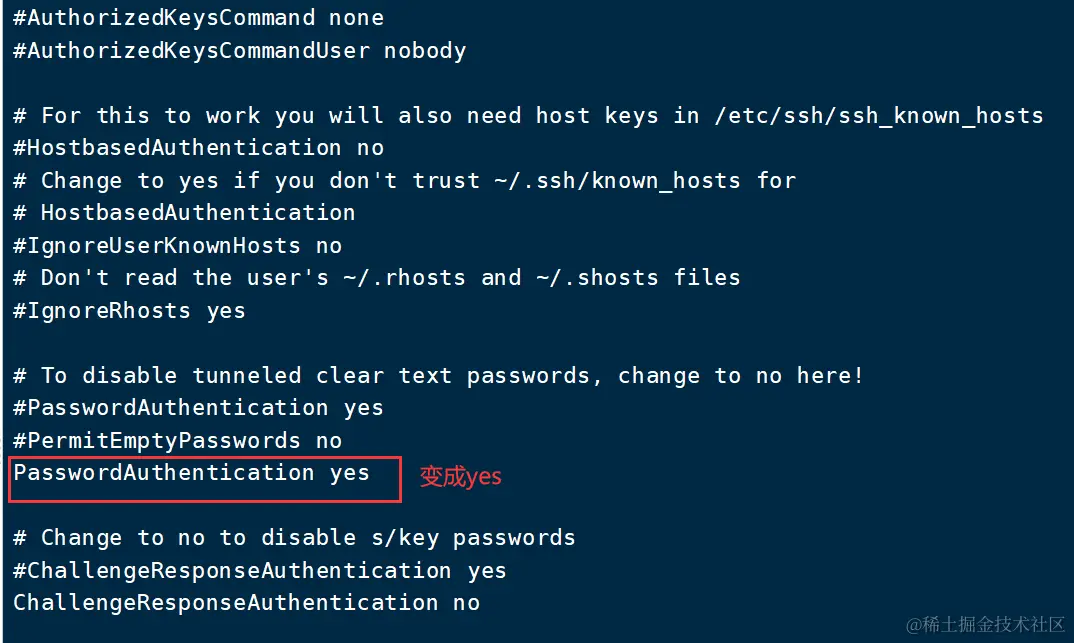Click the 'disable s/key passwords' comment line

tap(294, 538)
